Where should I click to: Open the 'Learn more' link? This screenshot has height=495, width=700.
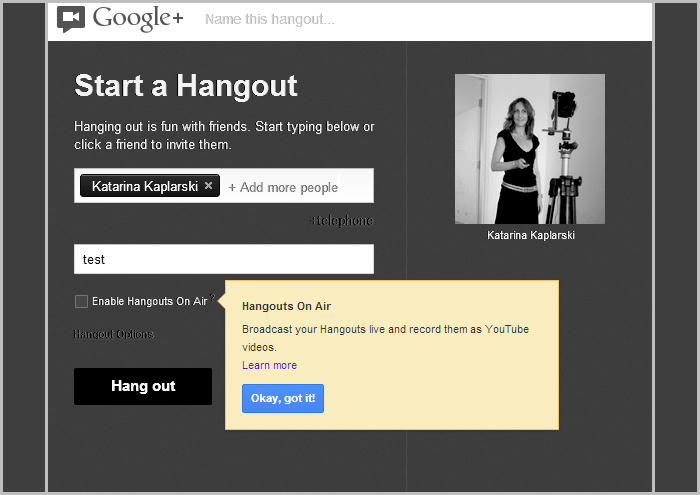click(269, 365)
